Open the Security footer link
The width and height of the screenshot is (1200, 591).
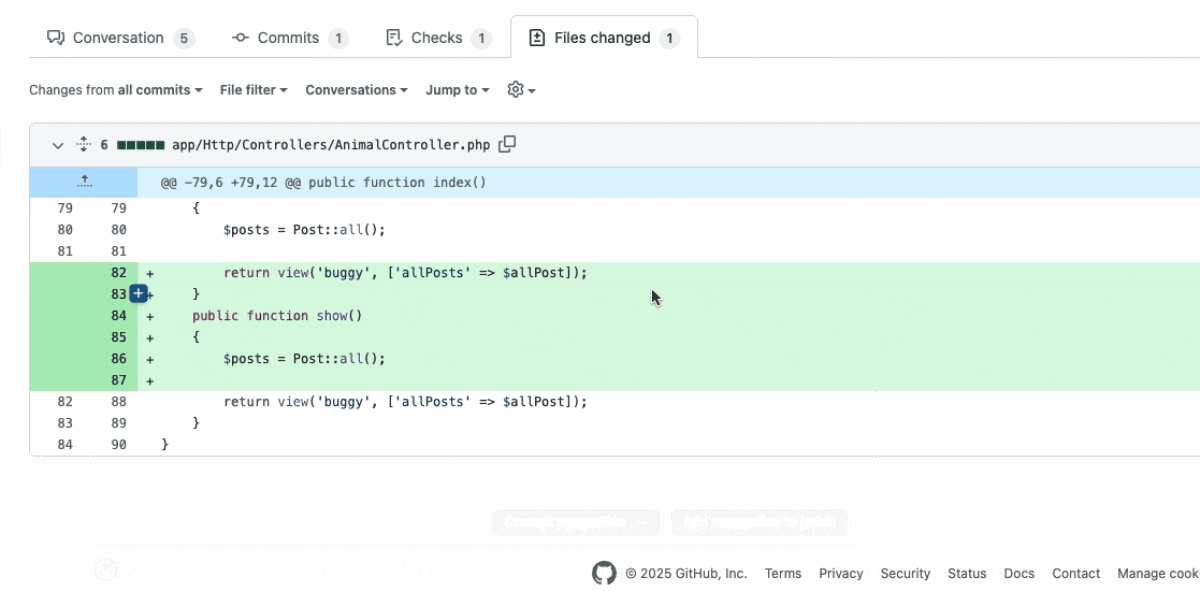(905, 574)
